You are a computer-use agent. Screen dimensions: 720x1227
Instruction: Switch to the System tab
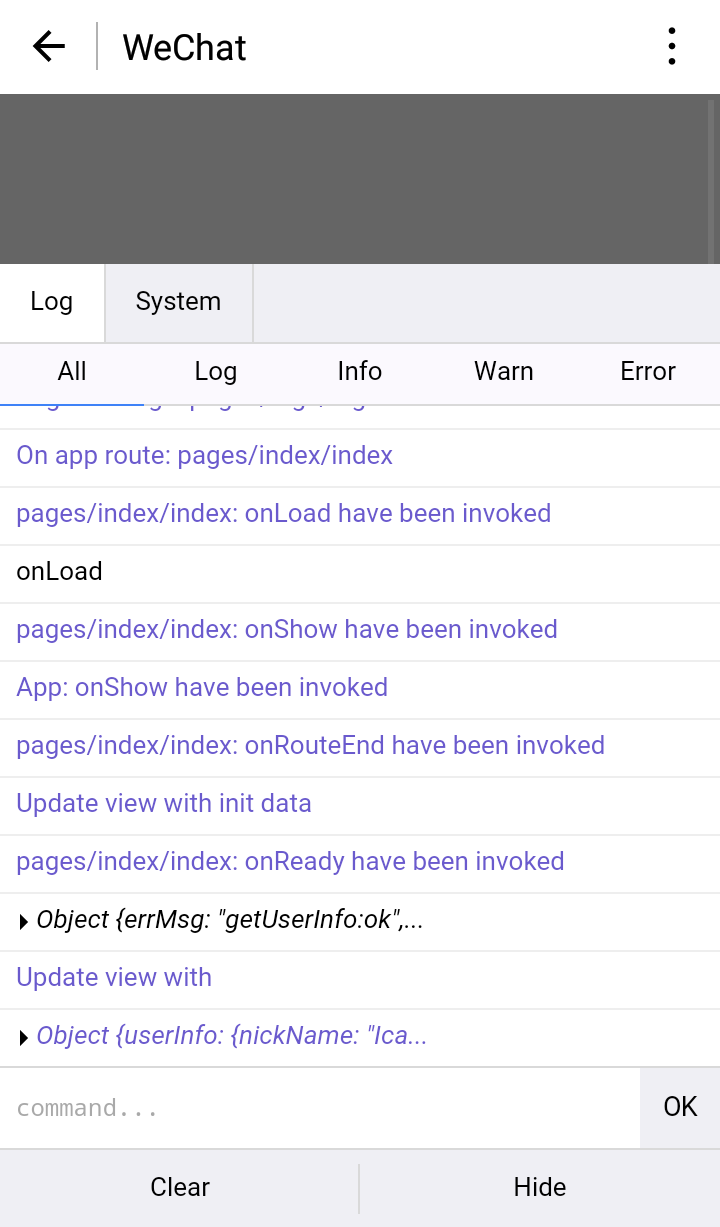(x=178, y=302)
